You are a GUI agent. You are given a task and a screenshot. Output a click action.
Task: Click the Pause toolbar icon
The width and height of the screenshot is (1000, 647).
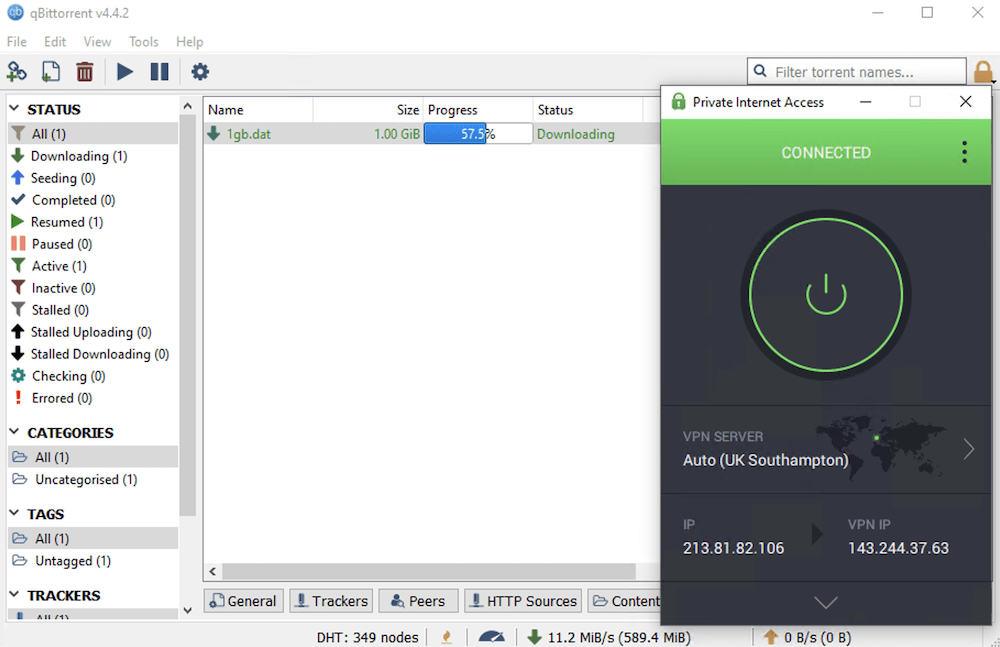(159, 71)
